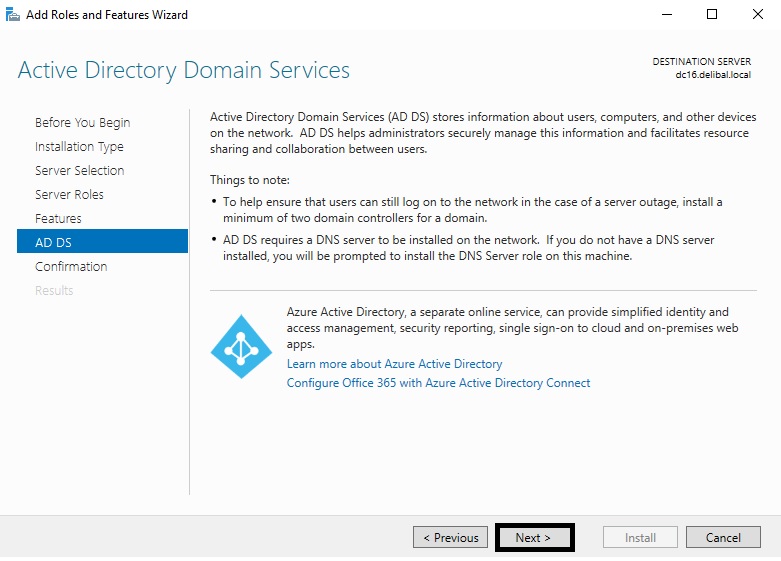Go back with the Previous button
781x561 pixels.
[450, 537]
